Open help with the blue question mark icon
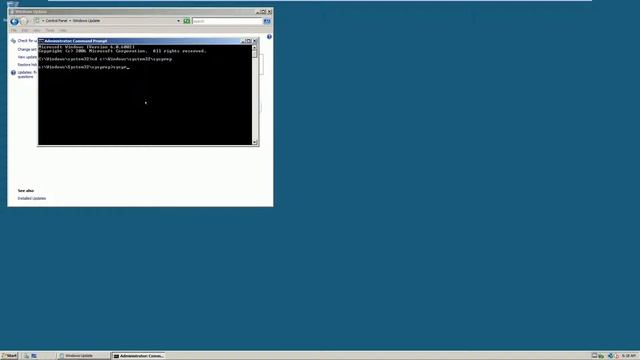Screen dimensions: 640x360 [269, 37]
